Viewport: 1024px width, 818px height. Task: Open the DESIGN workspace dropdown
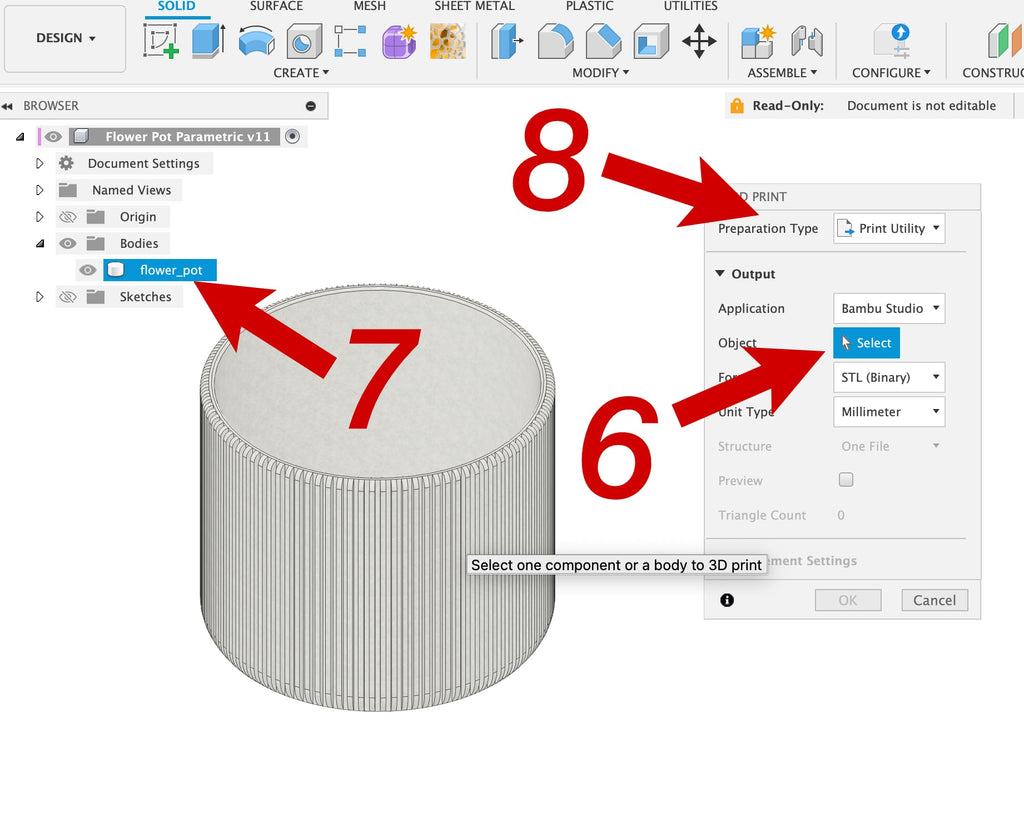65,39
